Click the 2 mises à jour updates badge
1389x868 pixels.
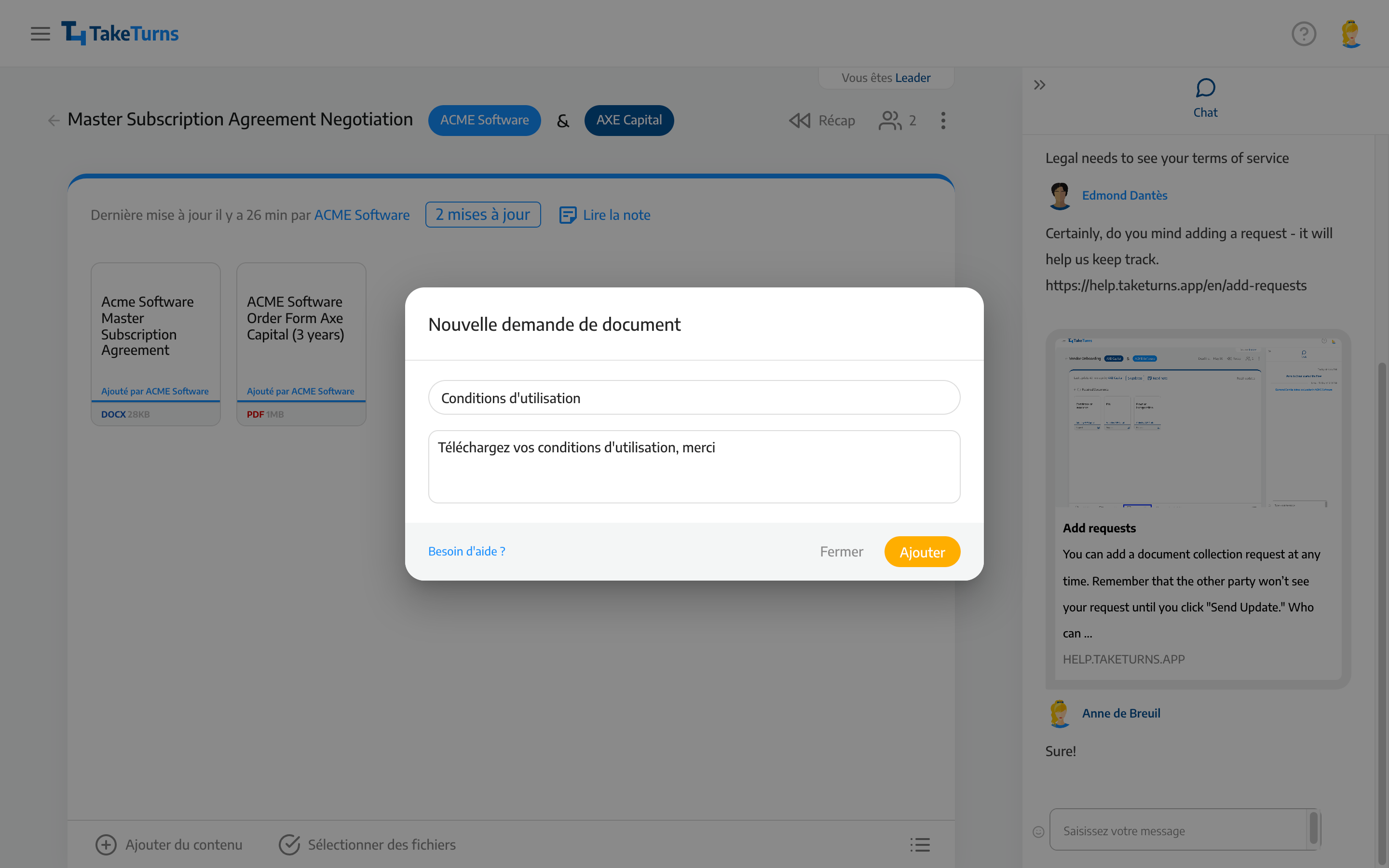pos(482,214)
